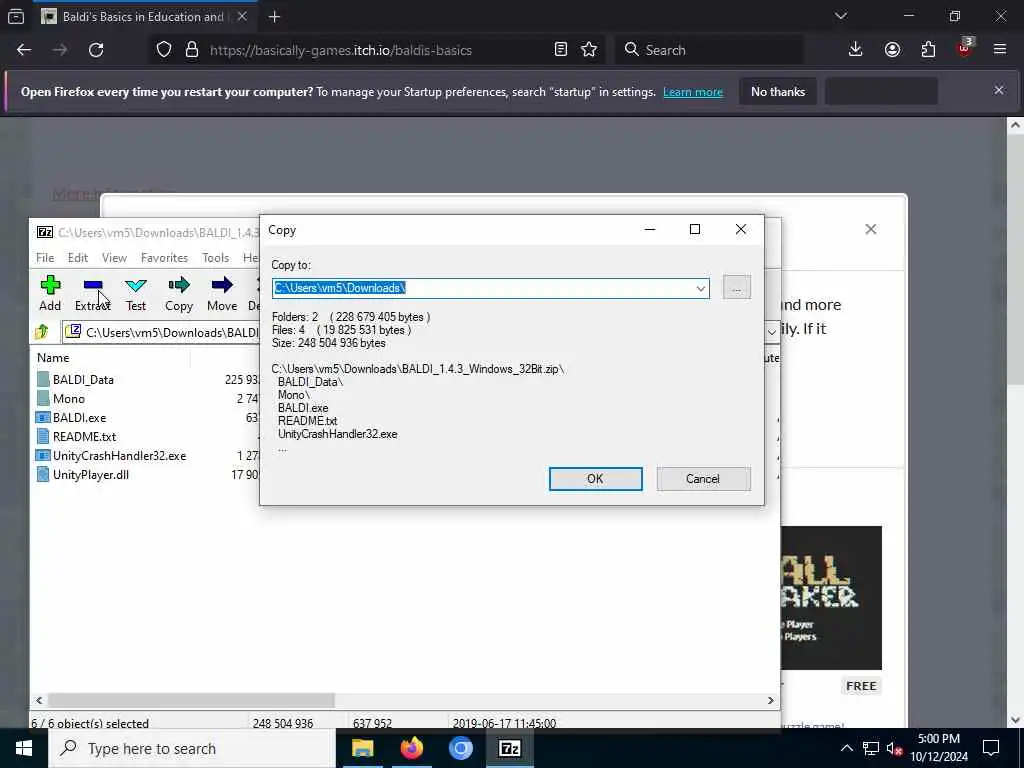Open the notification center icon
Screen dimensions: 1024x768
coord(991,748)
